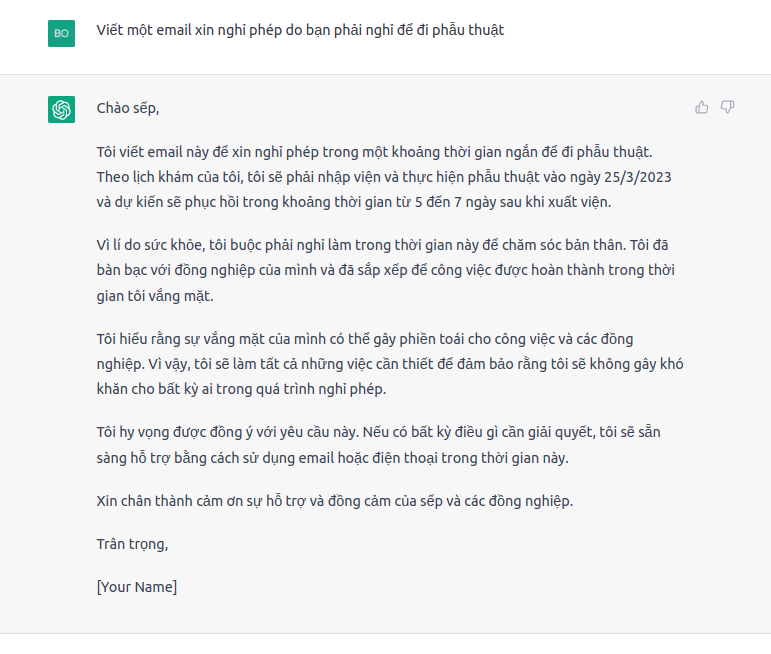Click the thumbs up icon on the response
This screenshot has width=771, height=654.
click(702, 107)
